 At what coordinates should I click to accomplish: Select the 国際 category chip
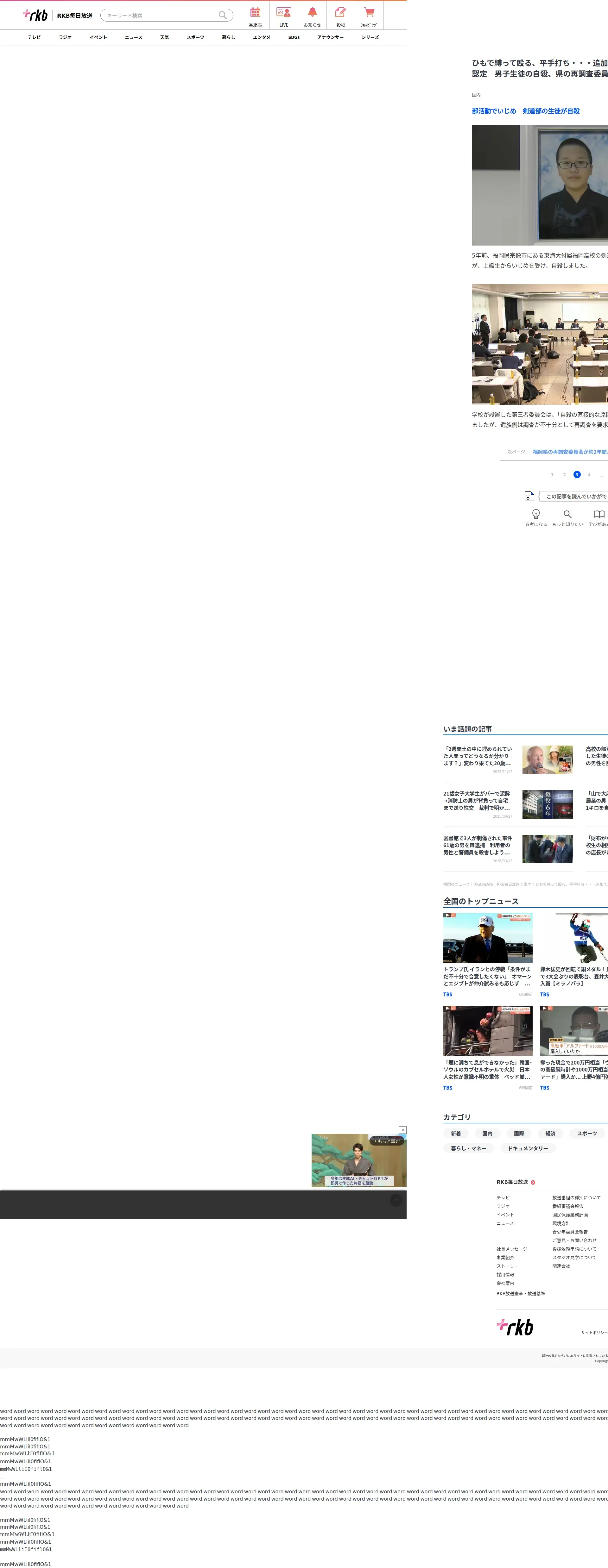518,1134
